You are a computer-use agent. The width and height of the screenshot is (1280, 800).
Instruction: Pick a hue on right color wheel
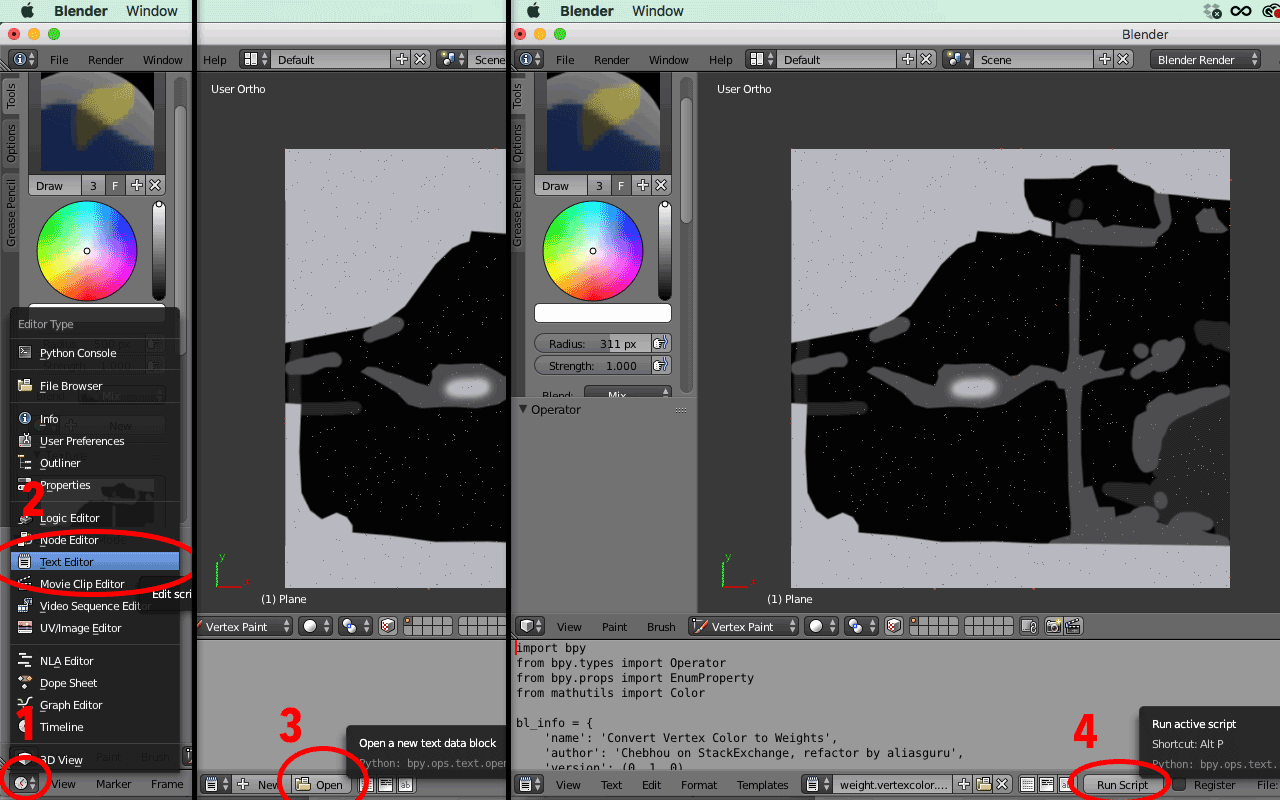click(592, 250)
